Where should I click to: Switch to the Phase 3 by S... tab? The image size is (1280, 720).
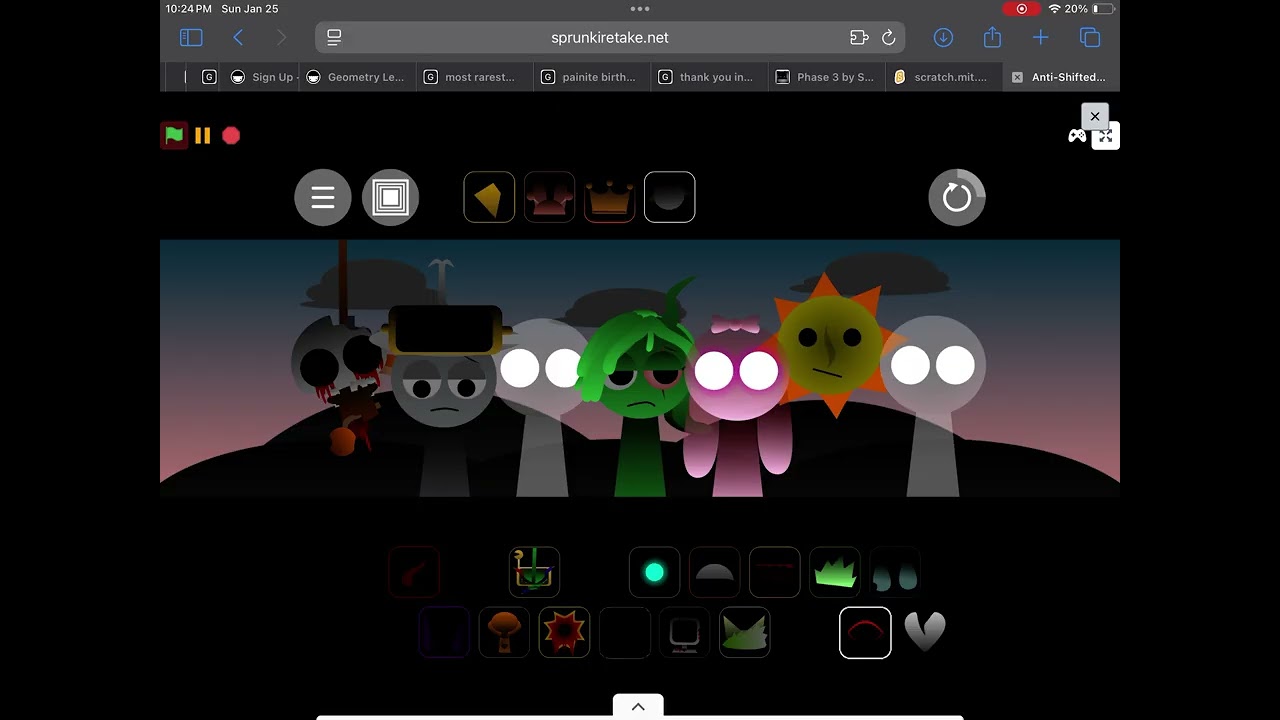[x=825, y=77]
